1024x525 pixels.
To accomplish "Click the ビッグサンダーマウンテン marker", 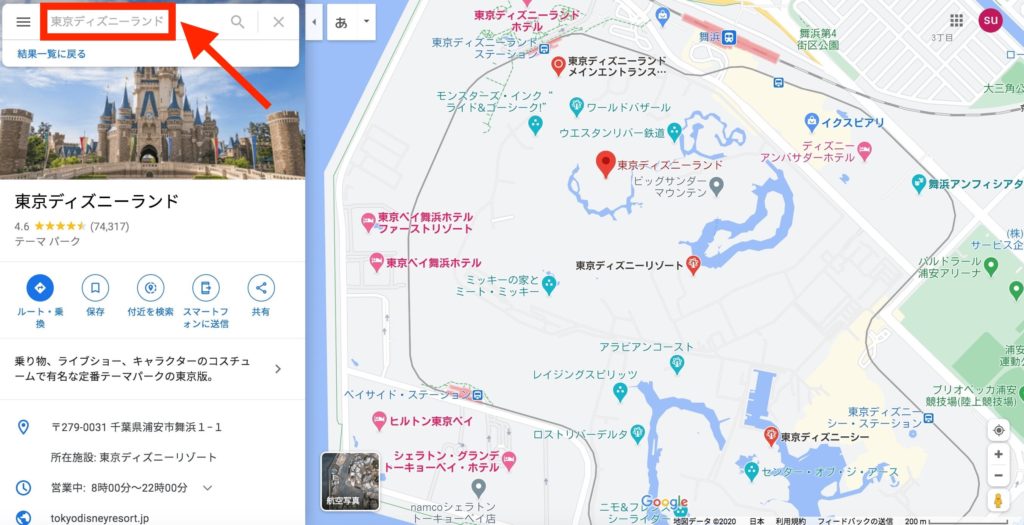I will [716, 187].
